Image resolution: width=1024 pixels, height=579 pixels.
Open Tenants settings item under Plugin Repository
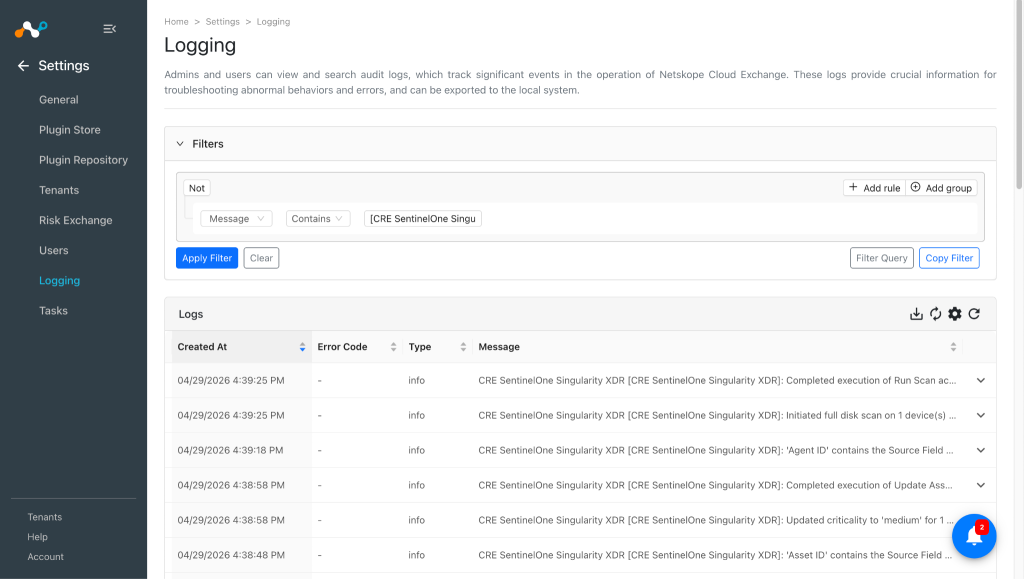pyautogui.click(x=59, y=190)
